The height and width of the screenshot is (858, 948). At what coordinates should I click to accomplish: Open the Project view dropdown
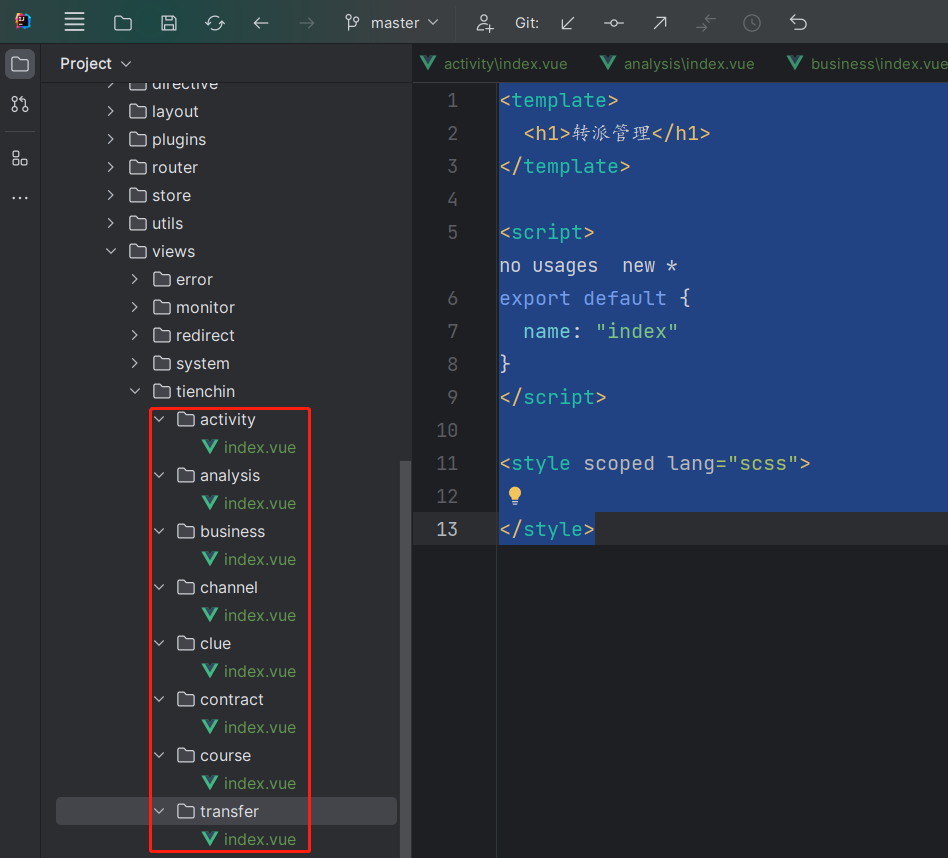point(96,63)
